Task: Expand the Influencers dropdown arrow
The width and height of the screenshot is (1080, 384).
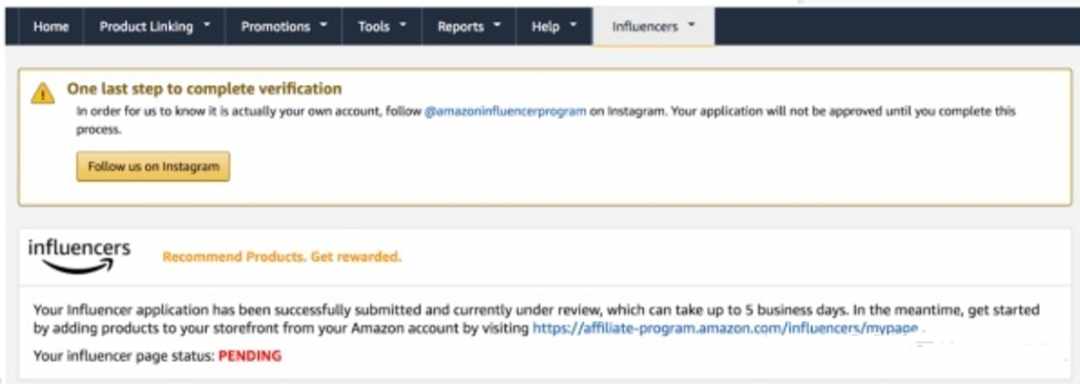Action: [x=692, y=26]
